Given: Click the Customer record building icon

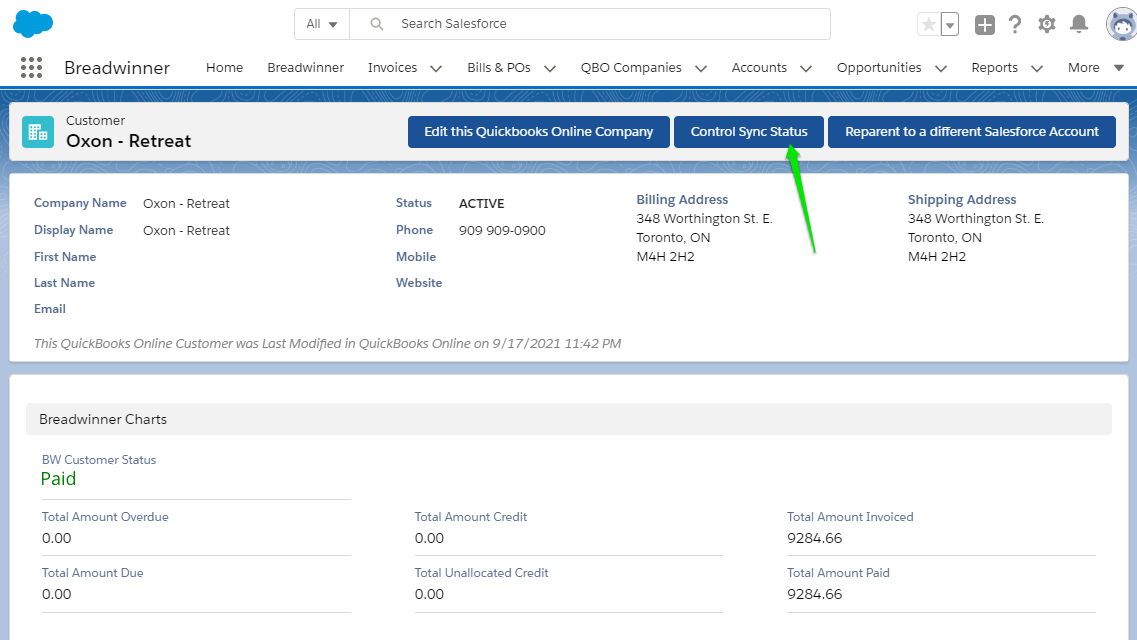Looking at the screenshot, I should coord(38,132).
